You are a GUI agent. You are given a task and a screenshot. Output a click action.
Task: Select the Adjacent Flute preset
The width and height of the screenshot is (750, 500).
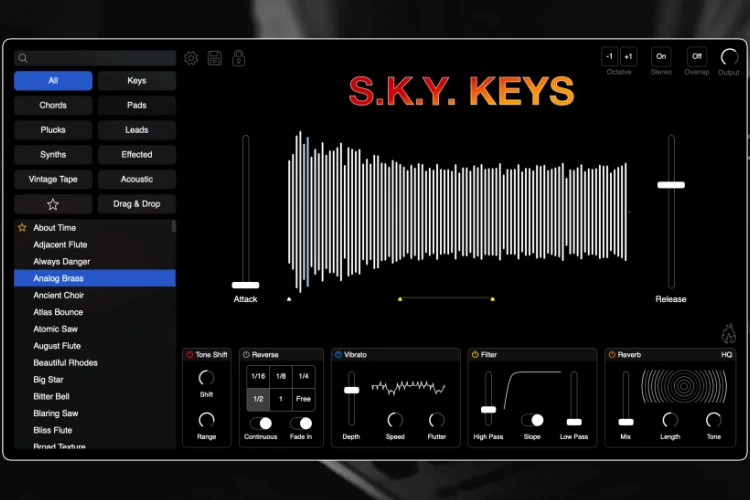click(x=95, y=245)
